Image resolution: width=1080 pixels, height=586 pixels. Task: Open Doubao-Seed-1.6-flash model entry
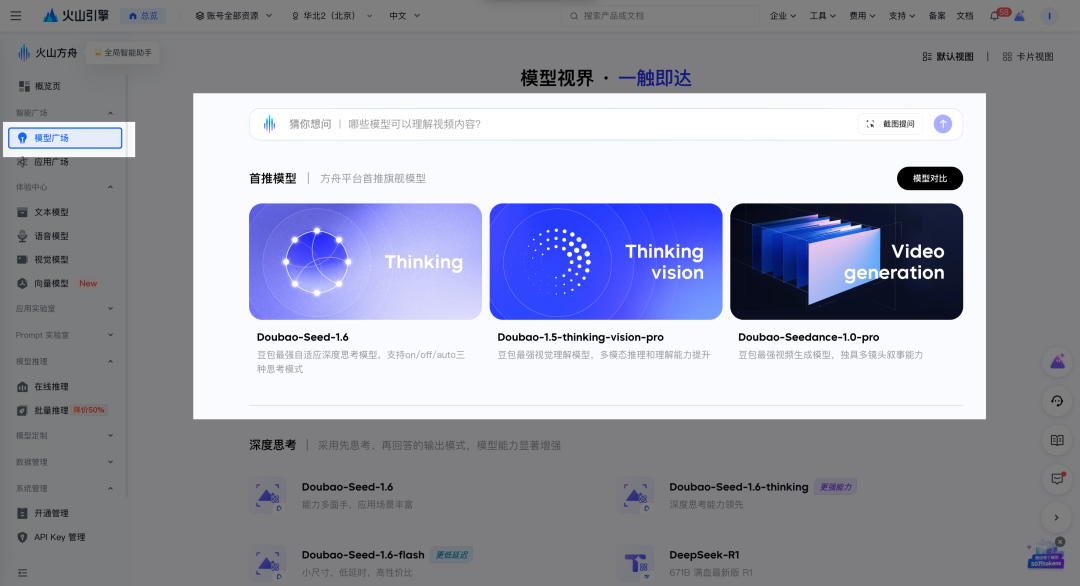(x=363, y=555)
